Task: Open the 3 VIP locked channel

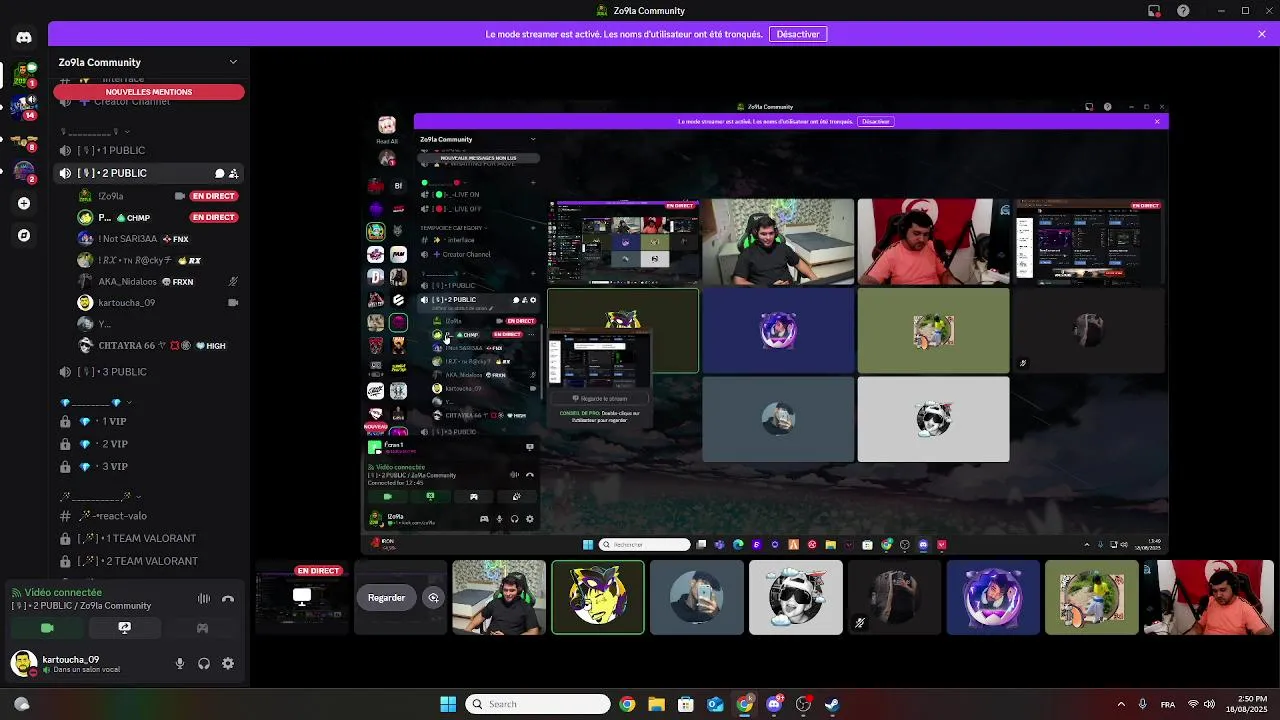Action: (x=149, y=467)
